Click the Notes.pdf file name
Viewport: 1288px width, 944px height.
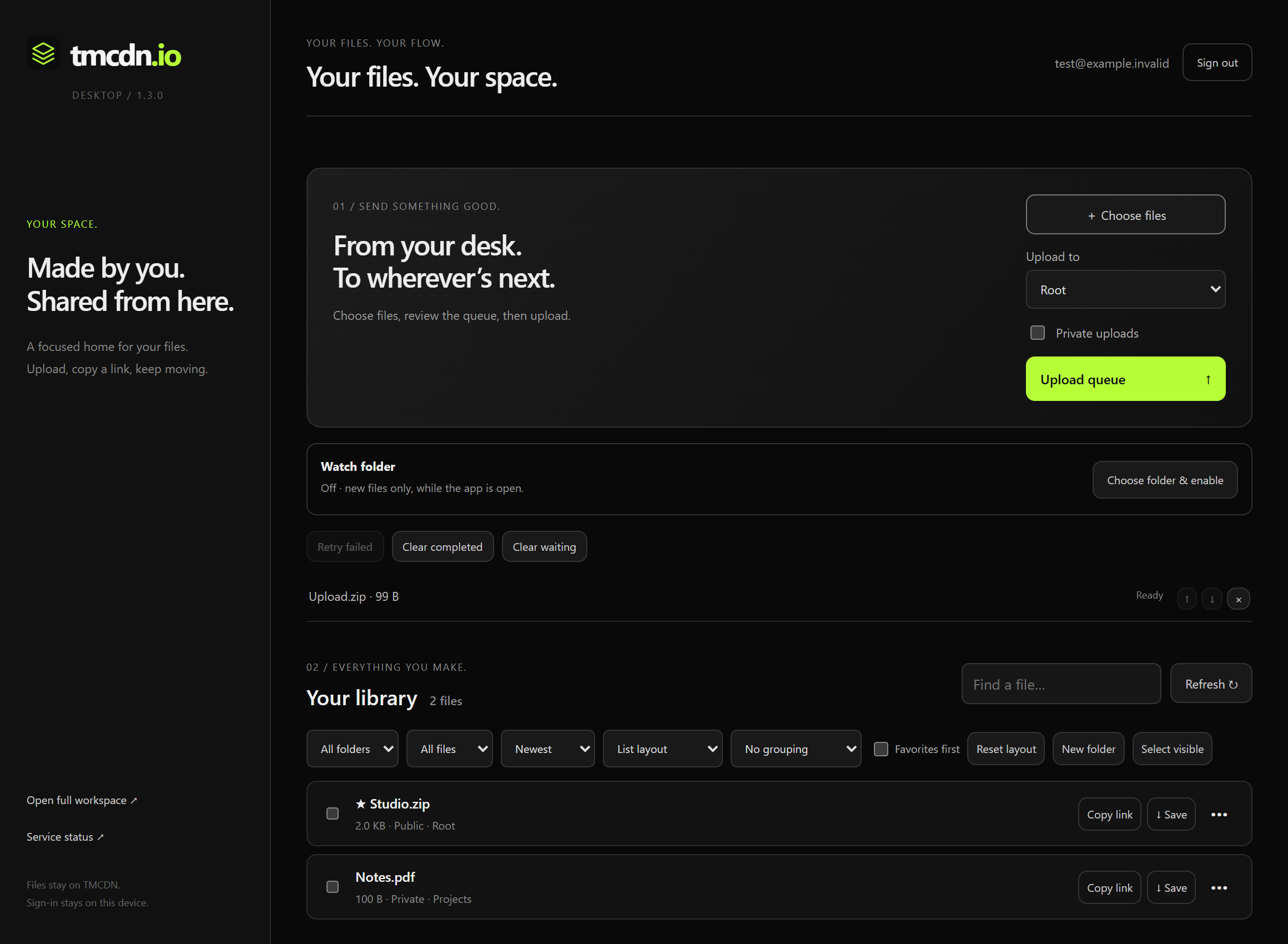point(385,877)
